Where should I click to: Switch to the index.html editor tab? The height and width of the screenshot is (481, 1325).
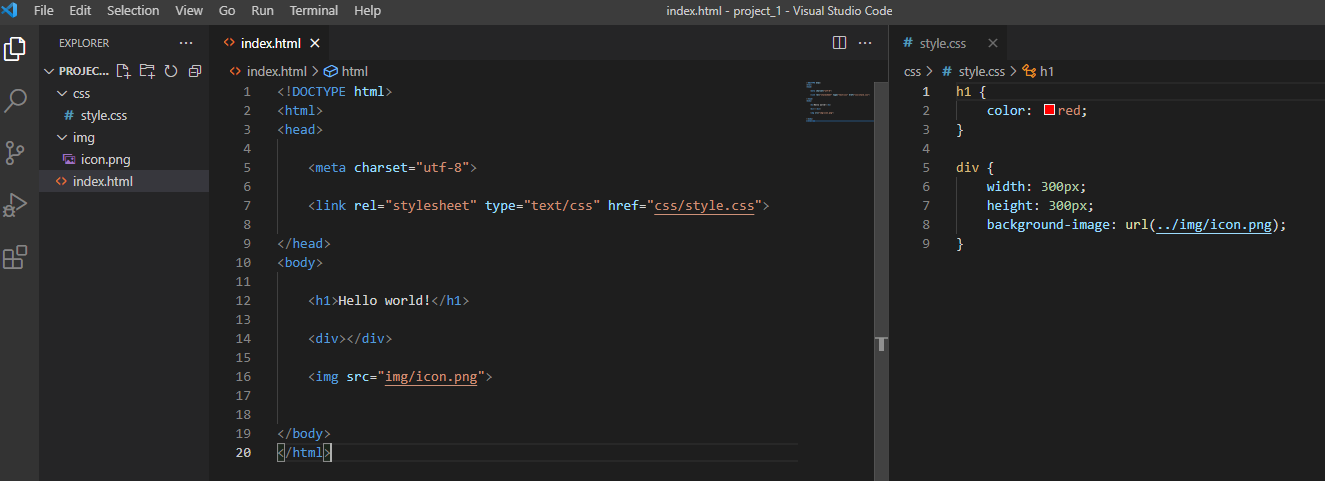pos(270,43)
